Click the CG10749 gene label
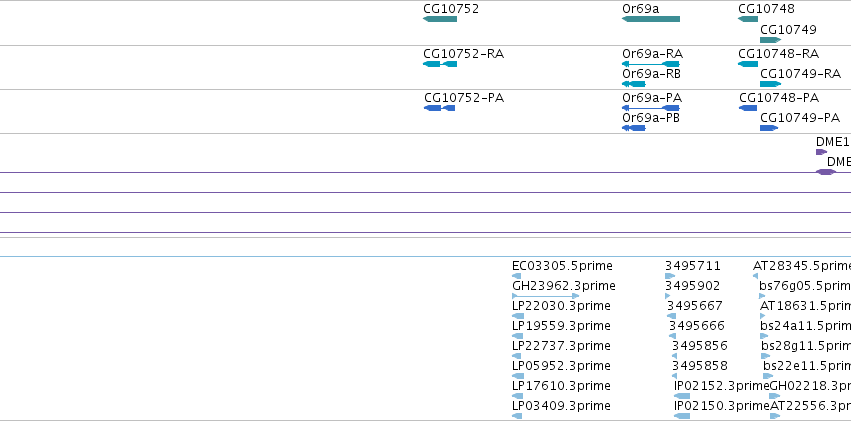This screenshot has height=421, width=851. (x=788, y=30)
